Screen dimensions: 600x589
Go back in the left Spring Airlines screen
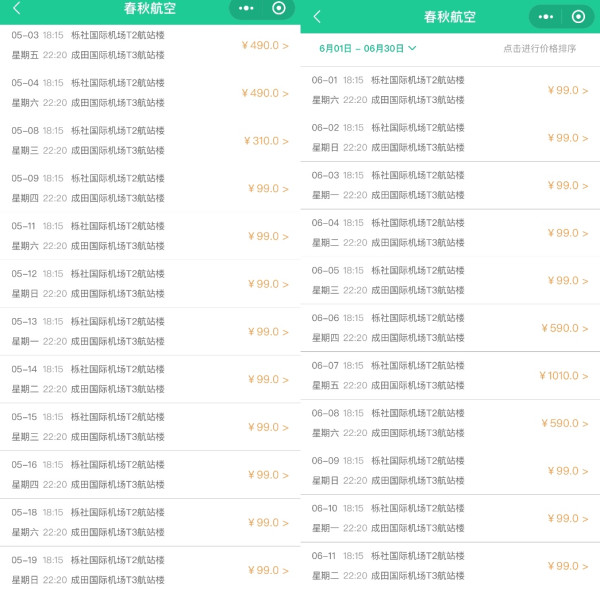point(16,8)
